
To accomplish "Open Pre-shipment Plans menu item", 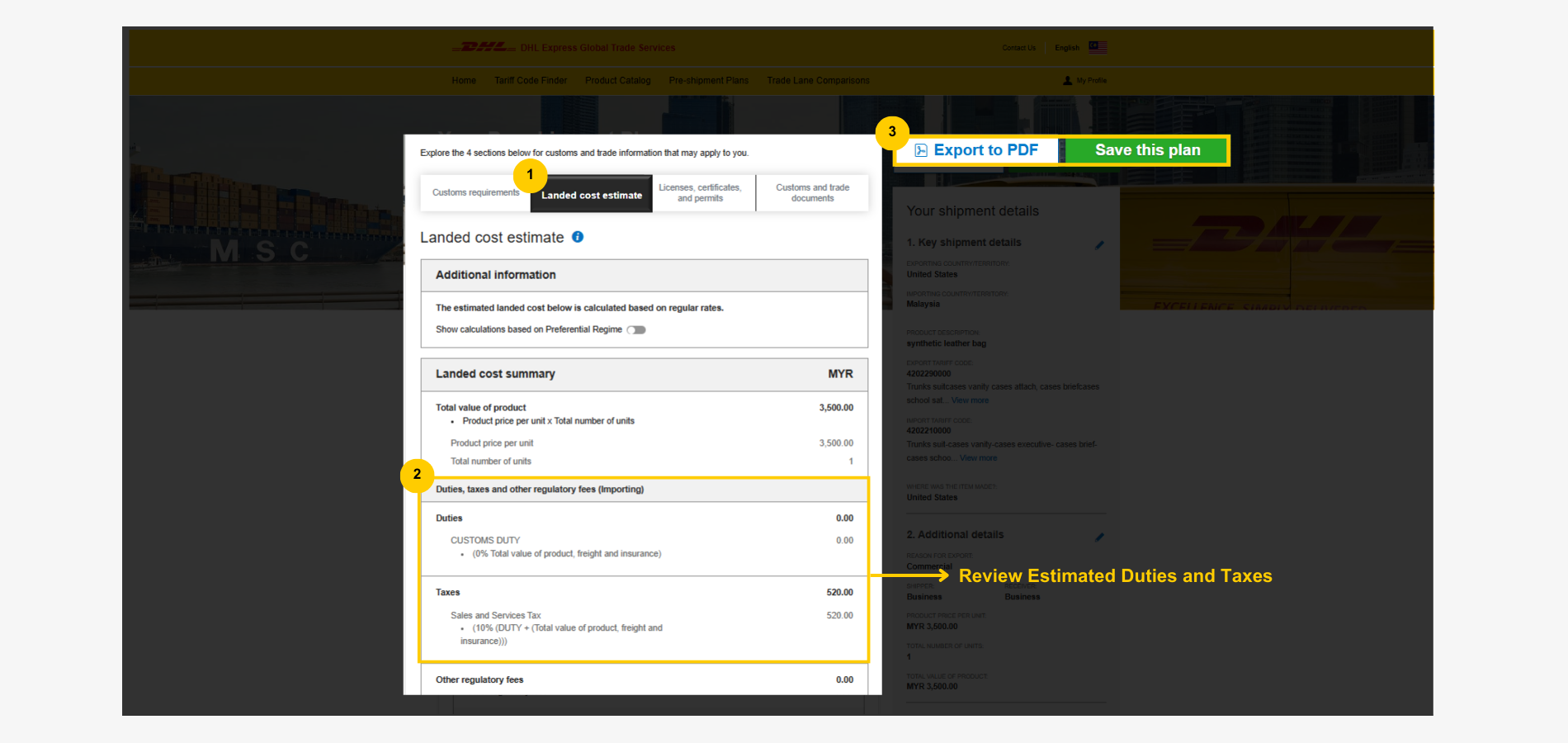I will (709, 81).
